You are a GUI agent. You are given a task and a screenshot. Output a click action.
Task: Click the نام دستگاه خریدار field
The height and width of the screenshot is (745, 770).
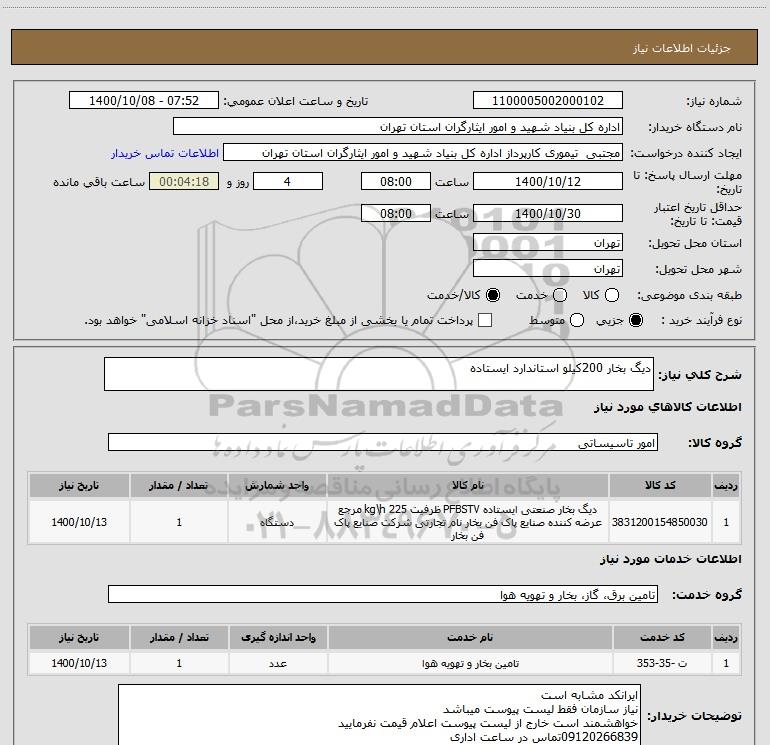(398, 127)
